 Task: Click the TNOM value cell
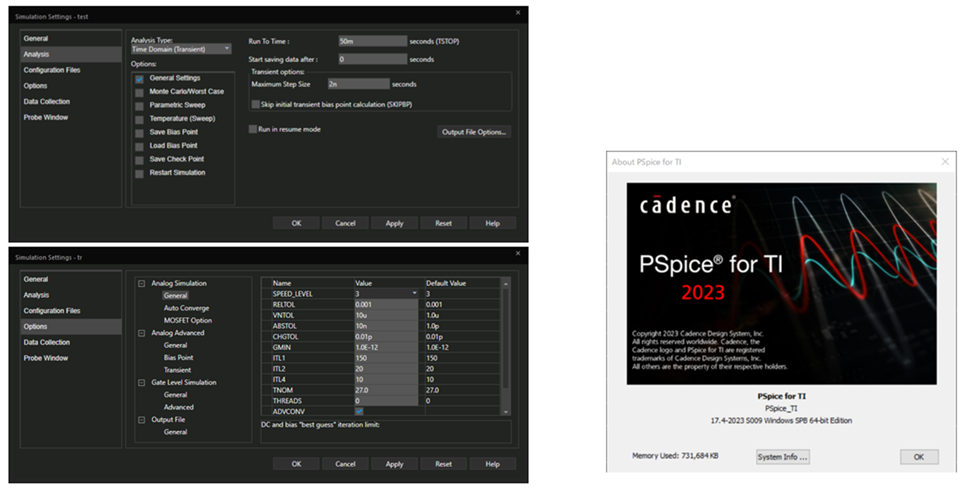386,390
